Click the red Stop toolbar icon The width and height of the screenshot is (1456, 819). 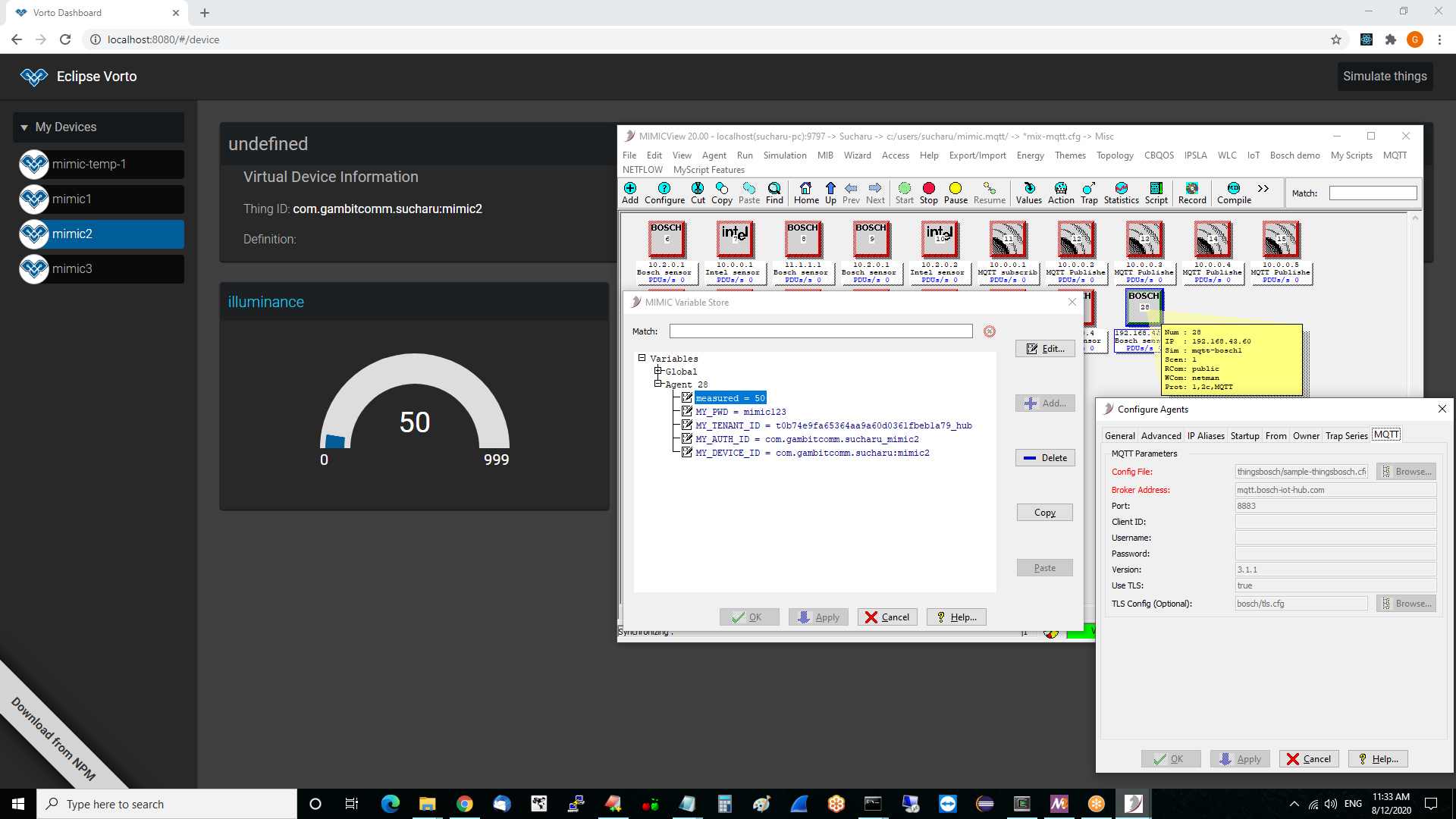pos(929,193)
